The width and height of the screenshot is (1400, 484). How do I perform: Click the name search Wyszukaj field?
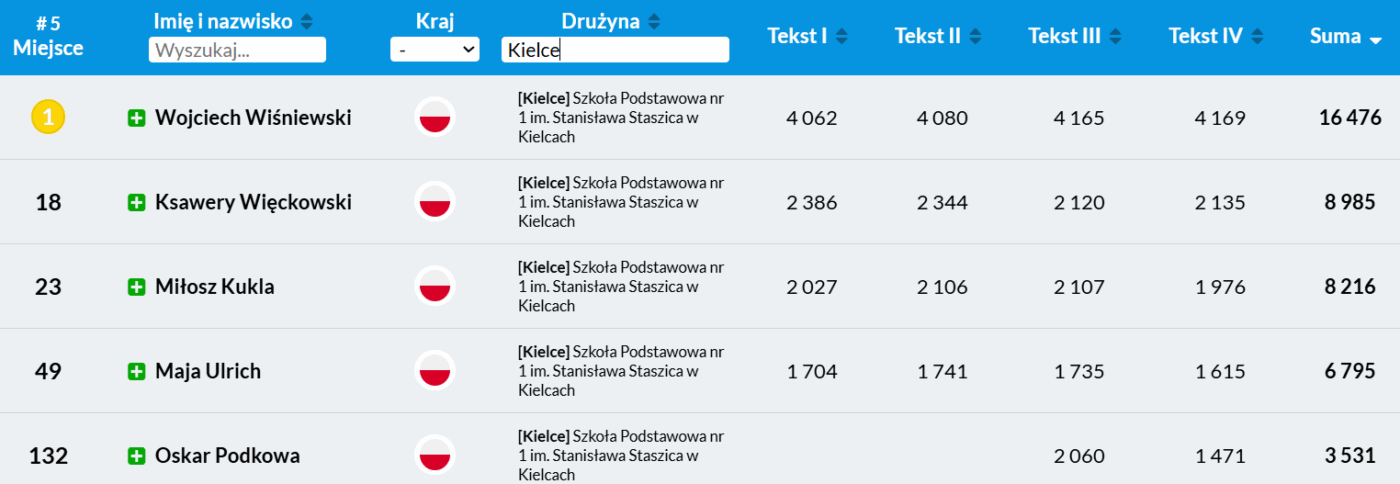(237, 50)
